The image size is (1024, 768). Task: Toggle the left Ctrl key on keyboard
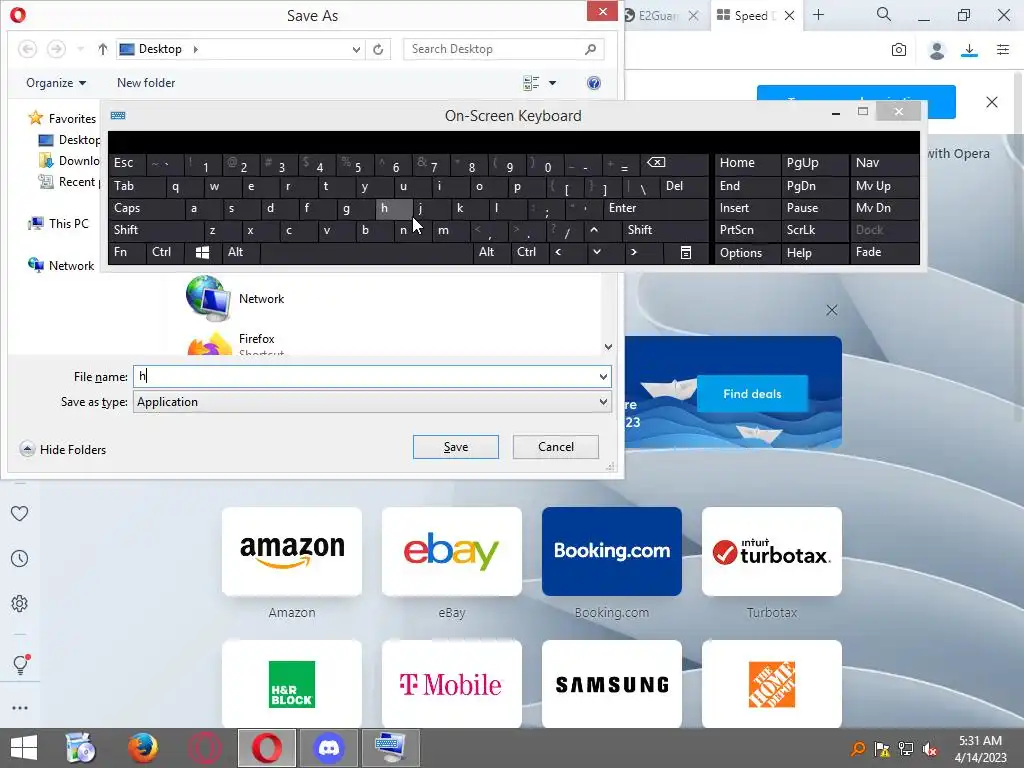click(x=166, y=252)
